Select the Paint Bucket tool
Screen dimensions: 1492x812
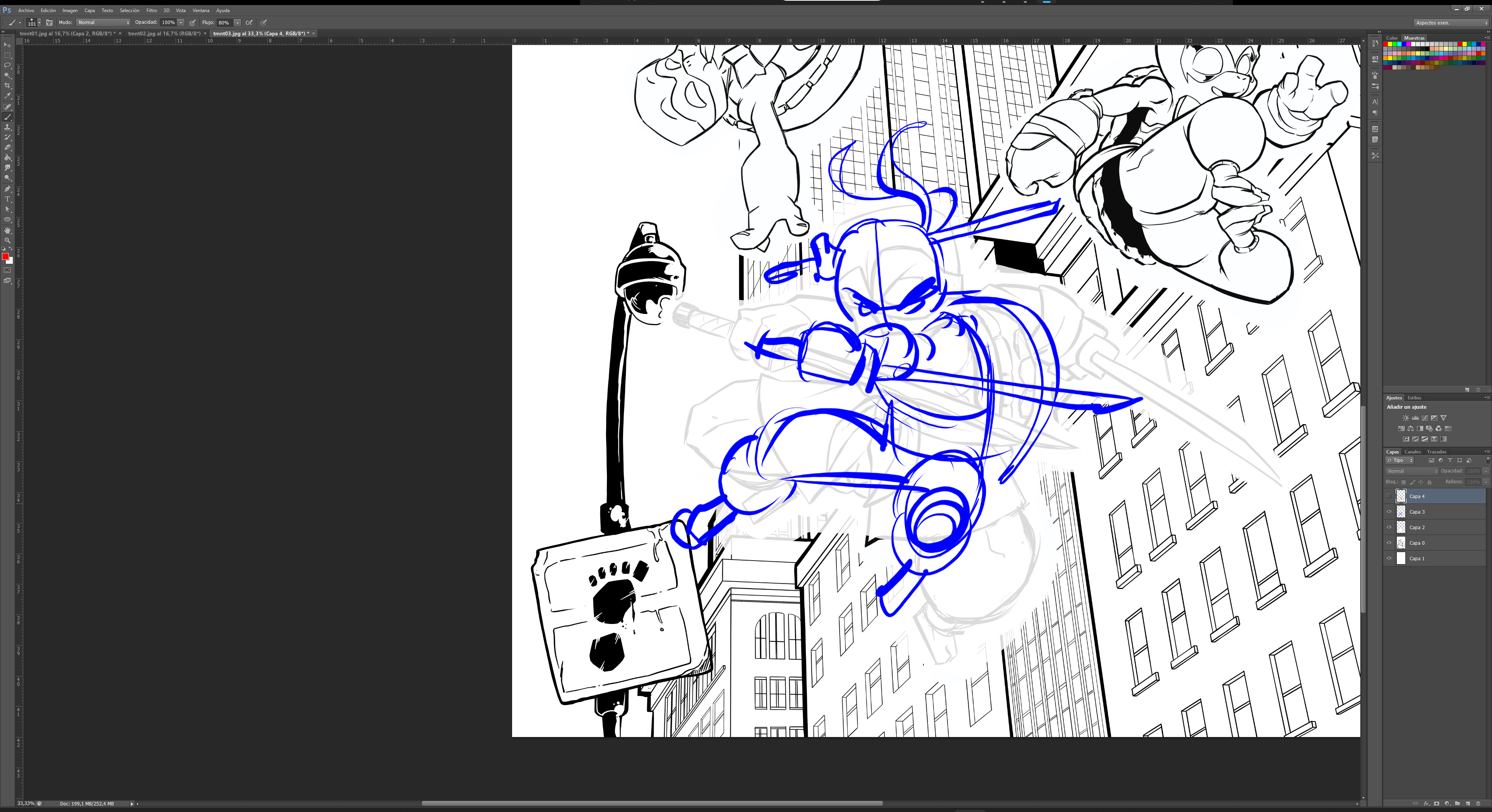(7, 157)
